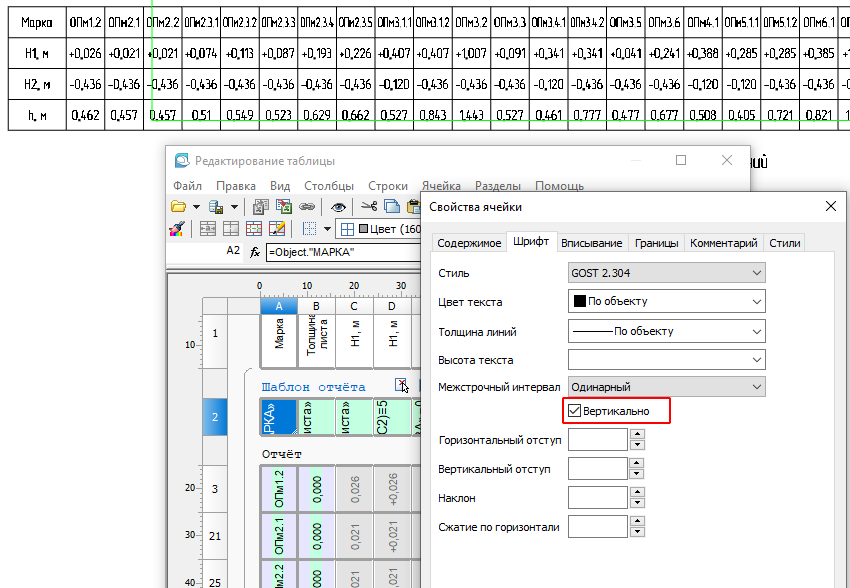Open the 'Файл' menu
The width and height of the screenshot is (850, 588).
(188, 186)
